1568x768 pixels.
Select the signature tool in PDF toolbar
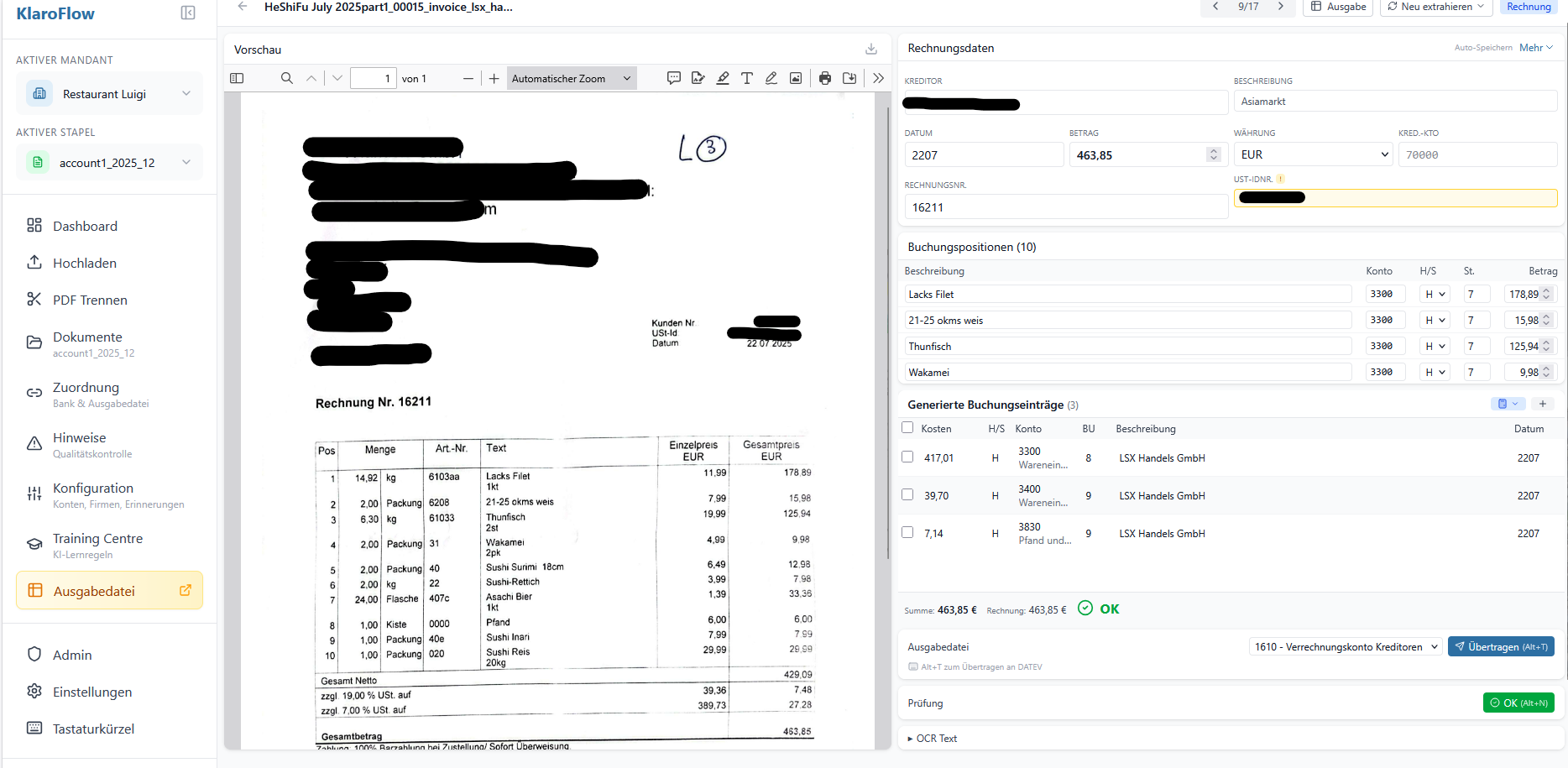click(698, 78)
